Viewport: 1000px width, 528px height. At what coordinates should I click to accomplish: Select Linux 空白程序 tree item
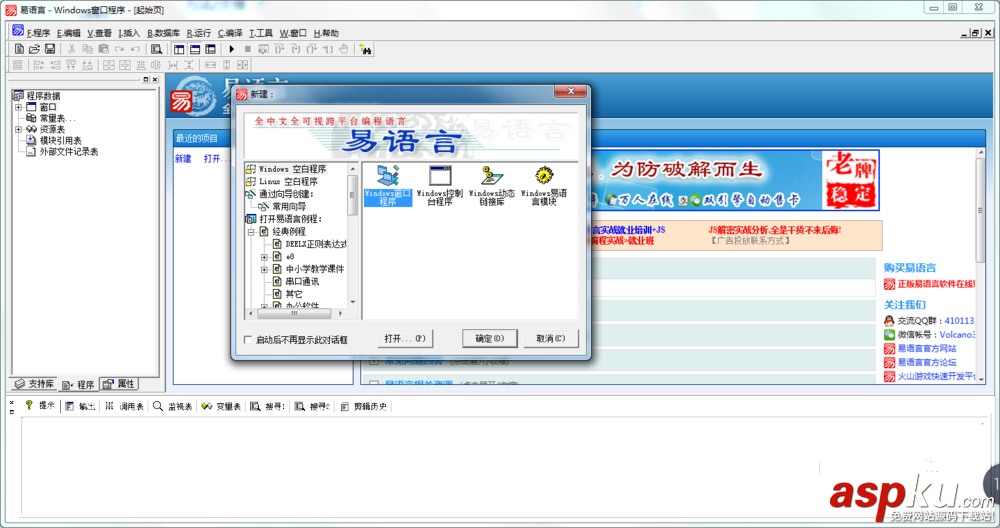(288, 182)
